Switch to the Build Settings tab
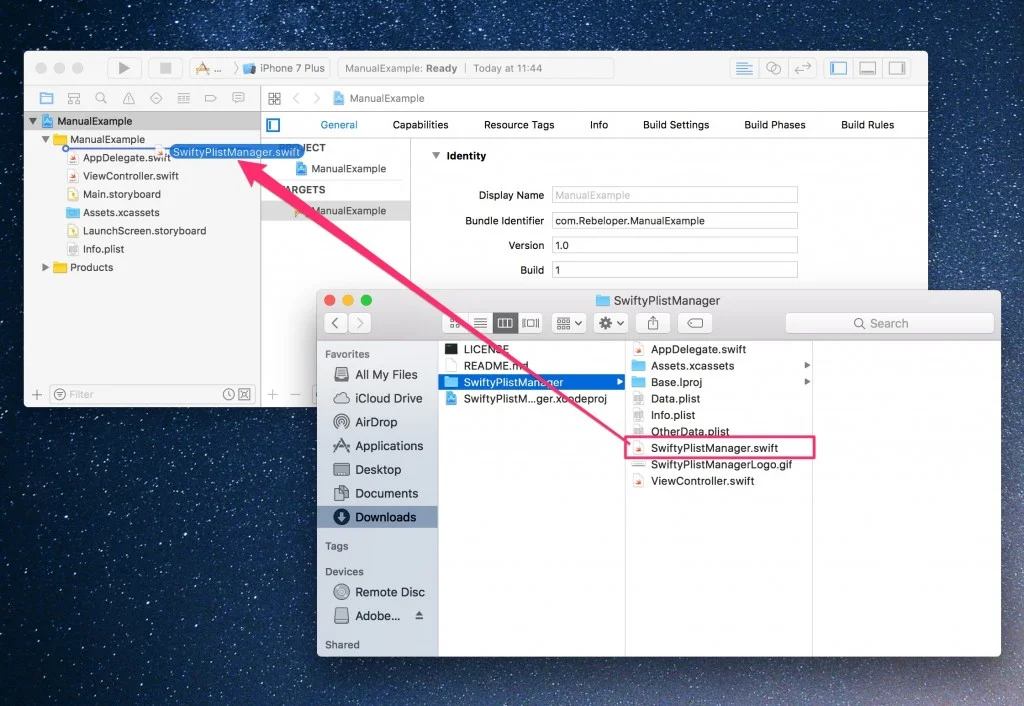Viewport: 1024px width, 706px height. coord(676,125)
